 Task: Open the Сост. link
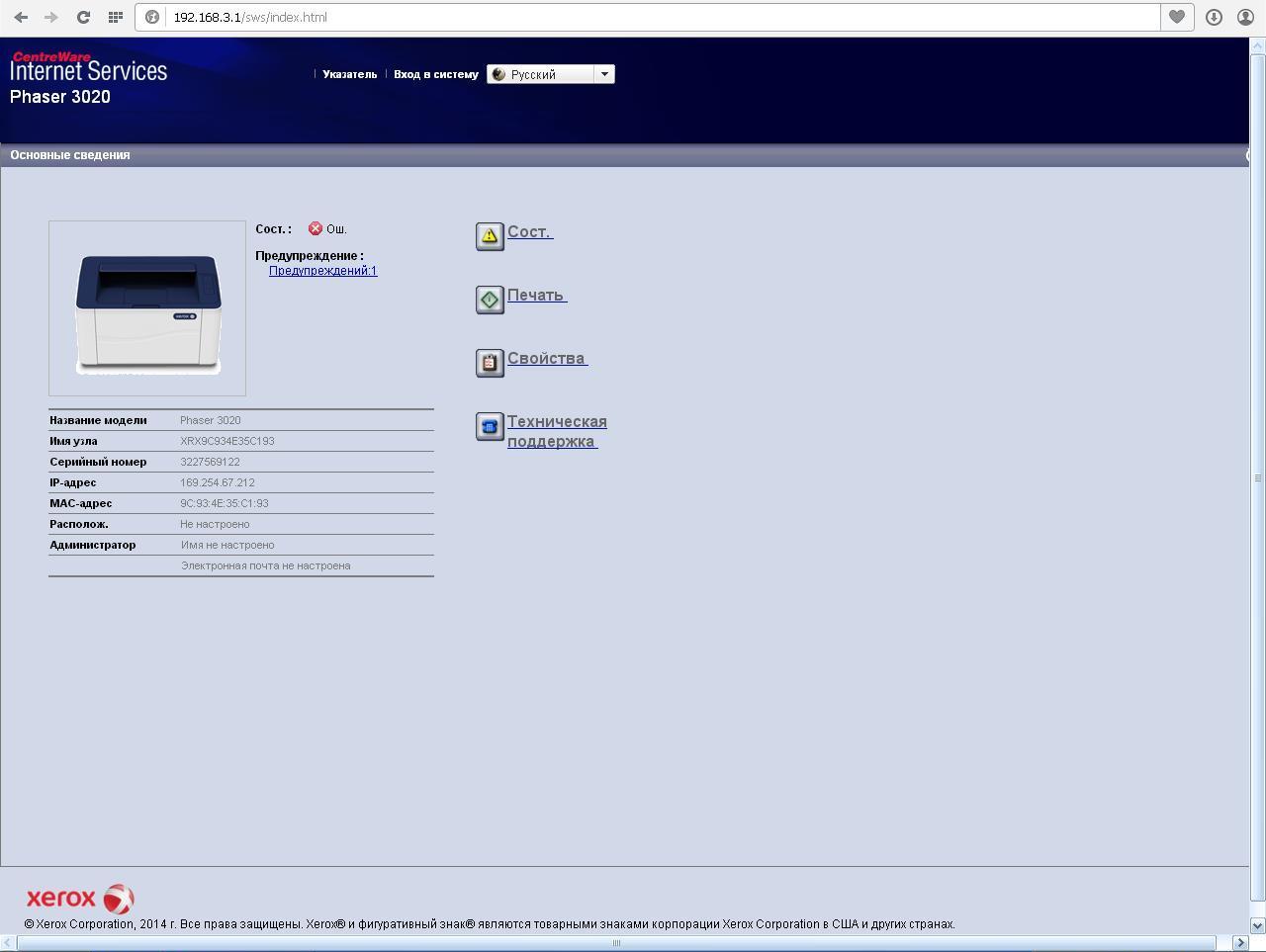(x=530, y=231)
